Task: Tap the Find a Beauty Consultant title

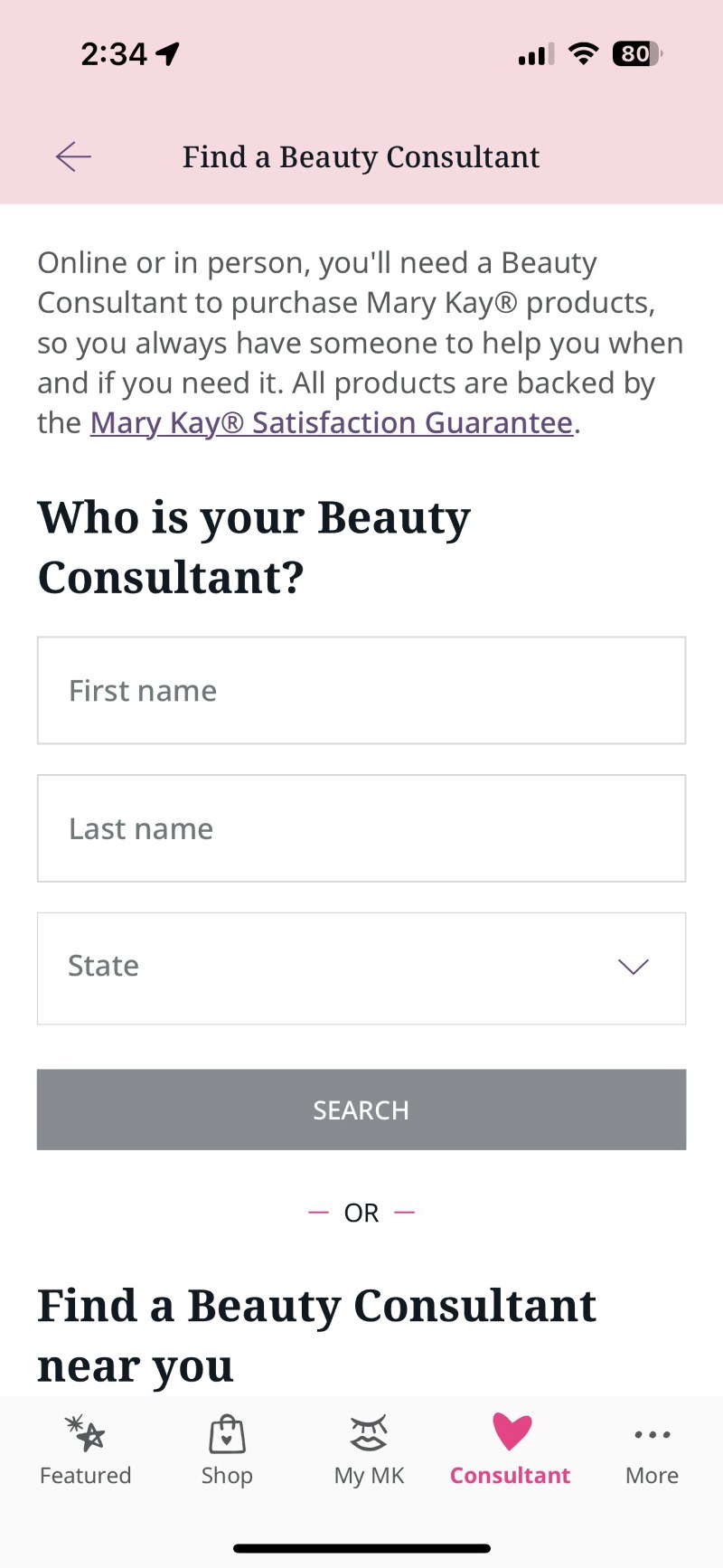Action: (x=361, y=157)
